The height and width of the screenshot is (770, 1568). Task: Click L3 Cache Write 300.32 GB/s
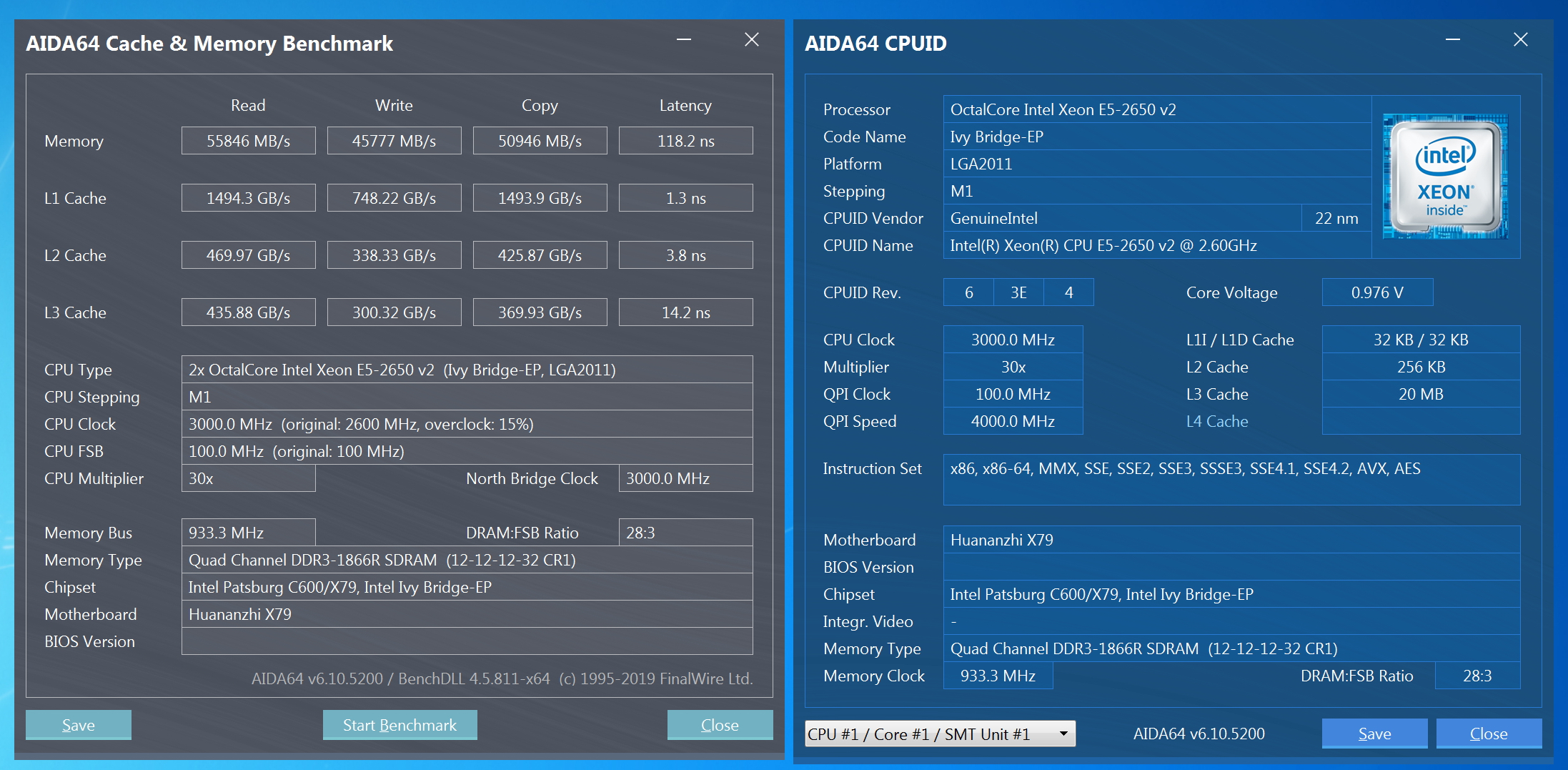pos(395,312)
